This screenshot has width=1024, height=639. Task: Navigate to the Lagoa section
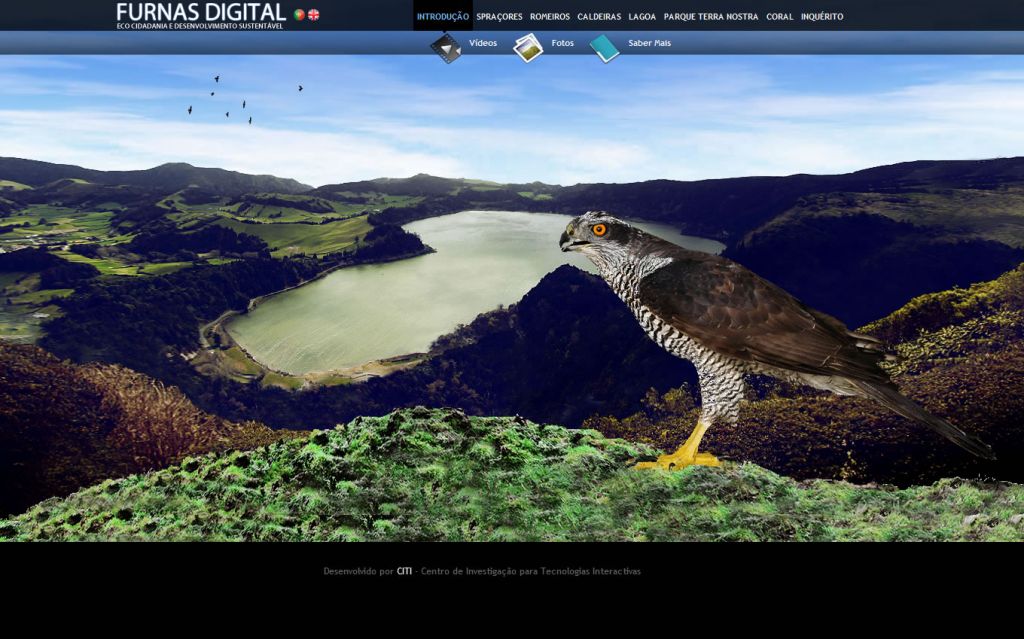point(642,17)
